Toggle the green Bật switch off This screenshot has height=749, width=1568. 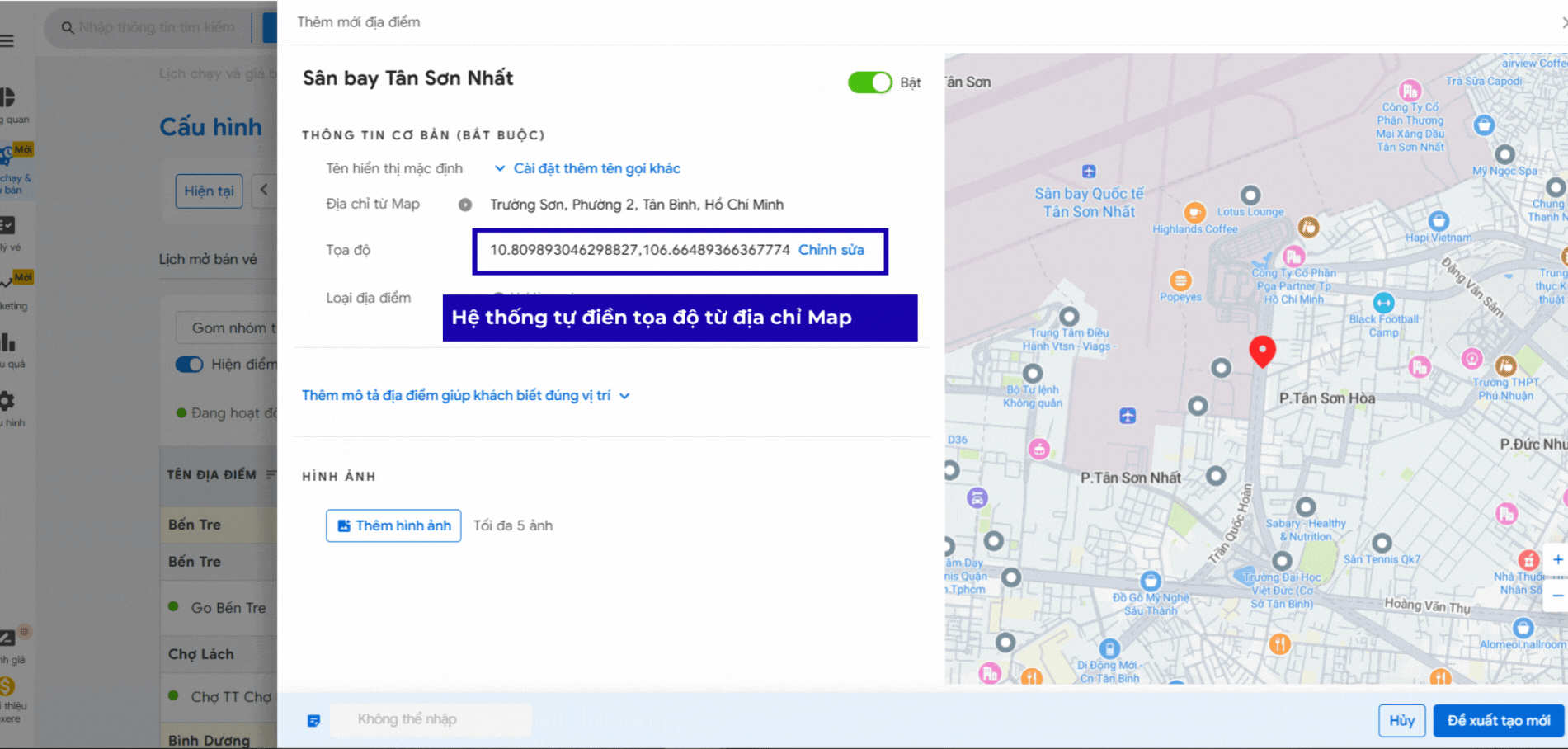click(x=869, y=82)
